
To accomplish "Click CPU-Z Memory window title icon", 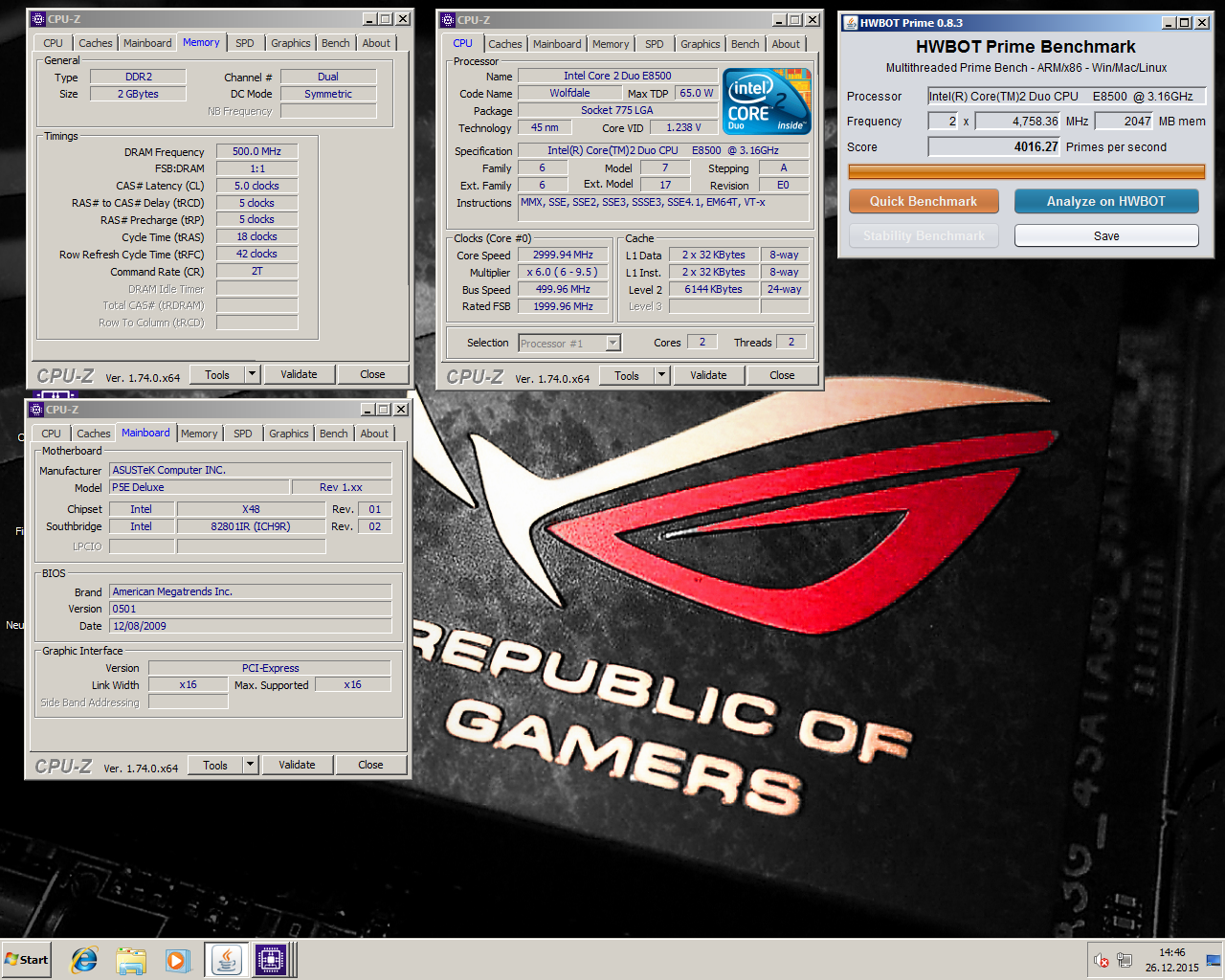I will point(37,19).
